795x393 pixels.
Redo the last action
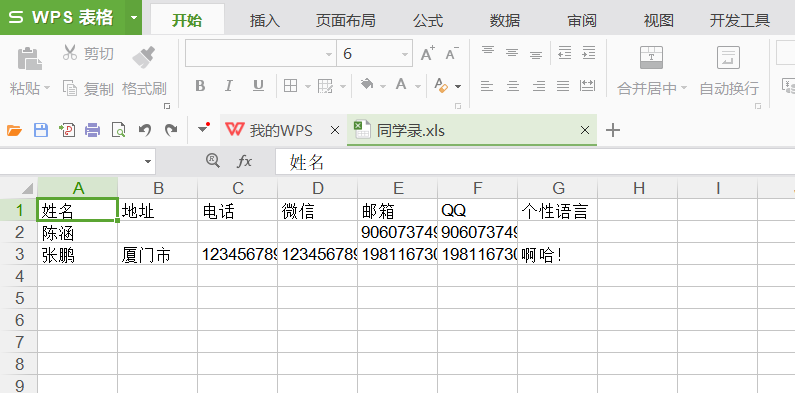[171, 131]
